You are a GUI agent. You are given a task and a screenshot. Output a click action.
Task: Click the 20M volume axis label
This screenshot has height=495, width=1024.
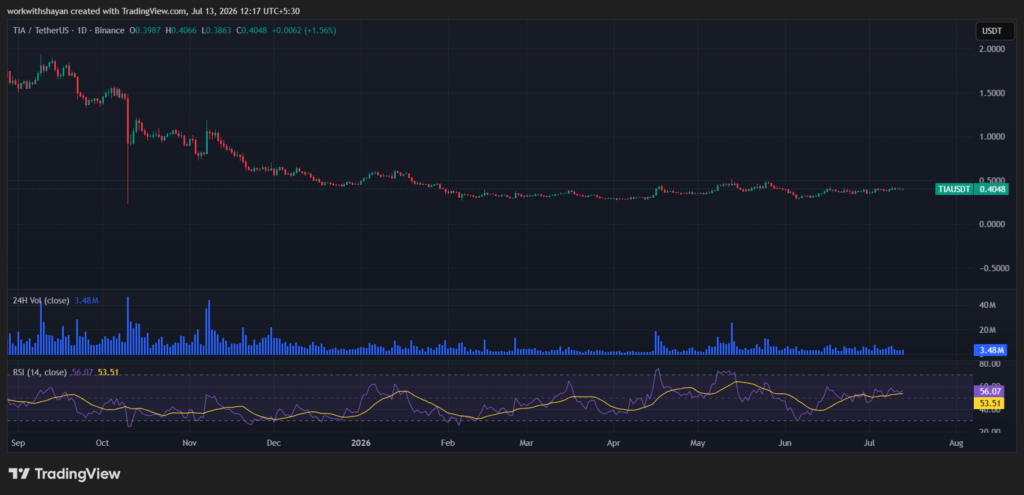point(987,330)
